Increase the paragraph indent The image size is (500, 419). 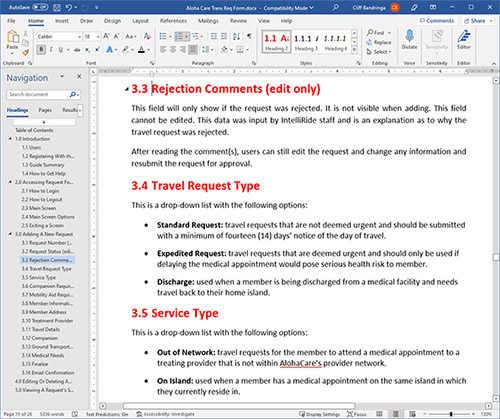[x=224, y=36]
